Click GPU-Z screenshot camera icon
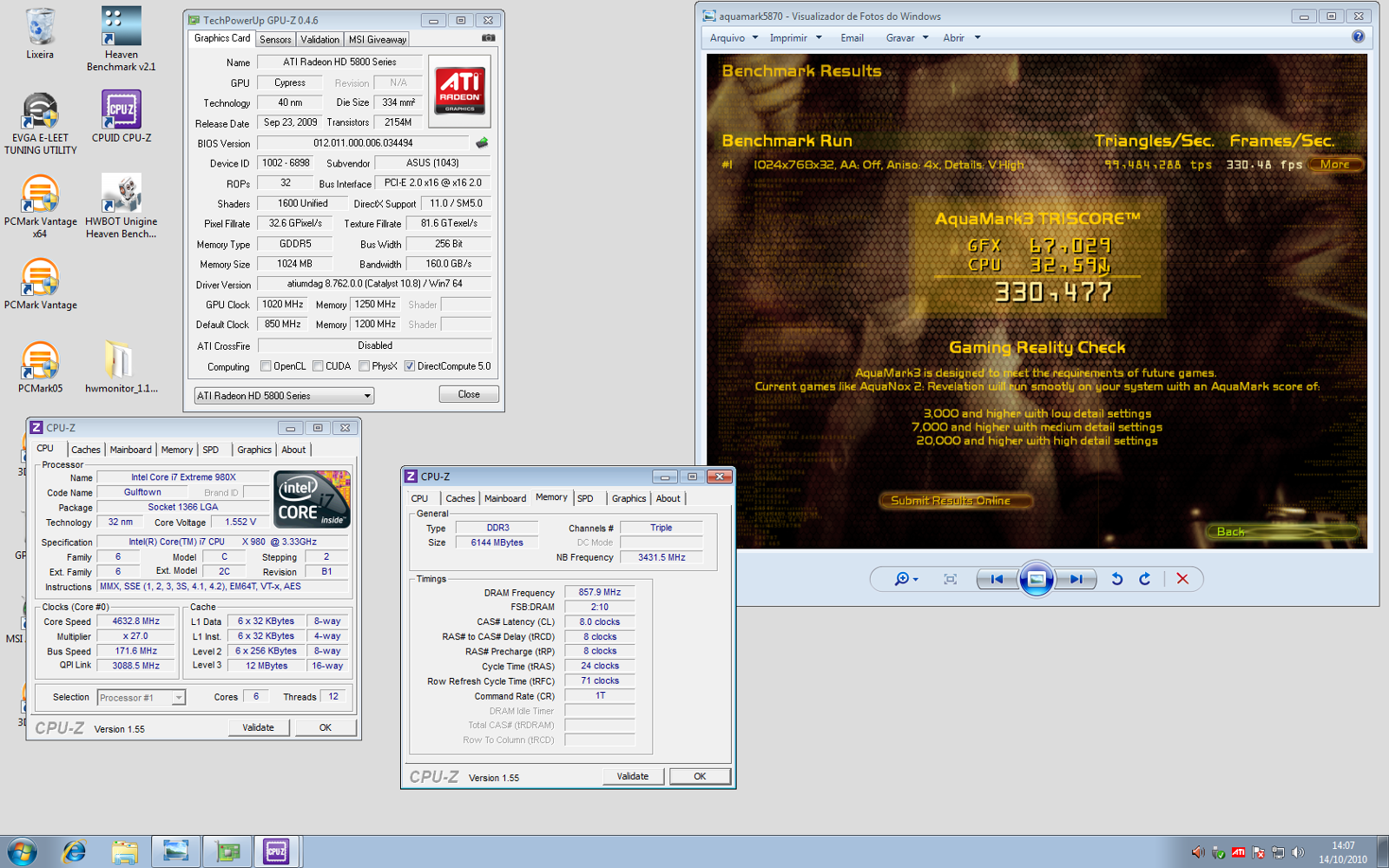1389x868 pixels. [x=488, y=38]
